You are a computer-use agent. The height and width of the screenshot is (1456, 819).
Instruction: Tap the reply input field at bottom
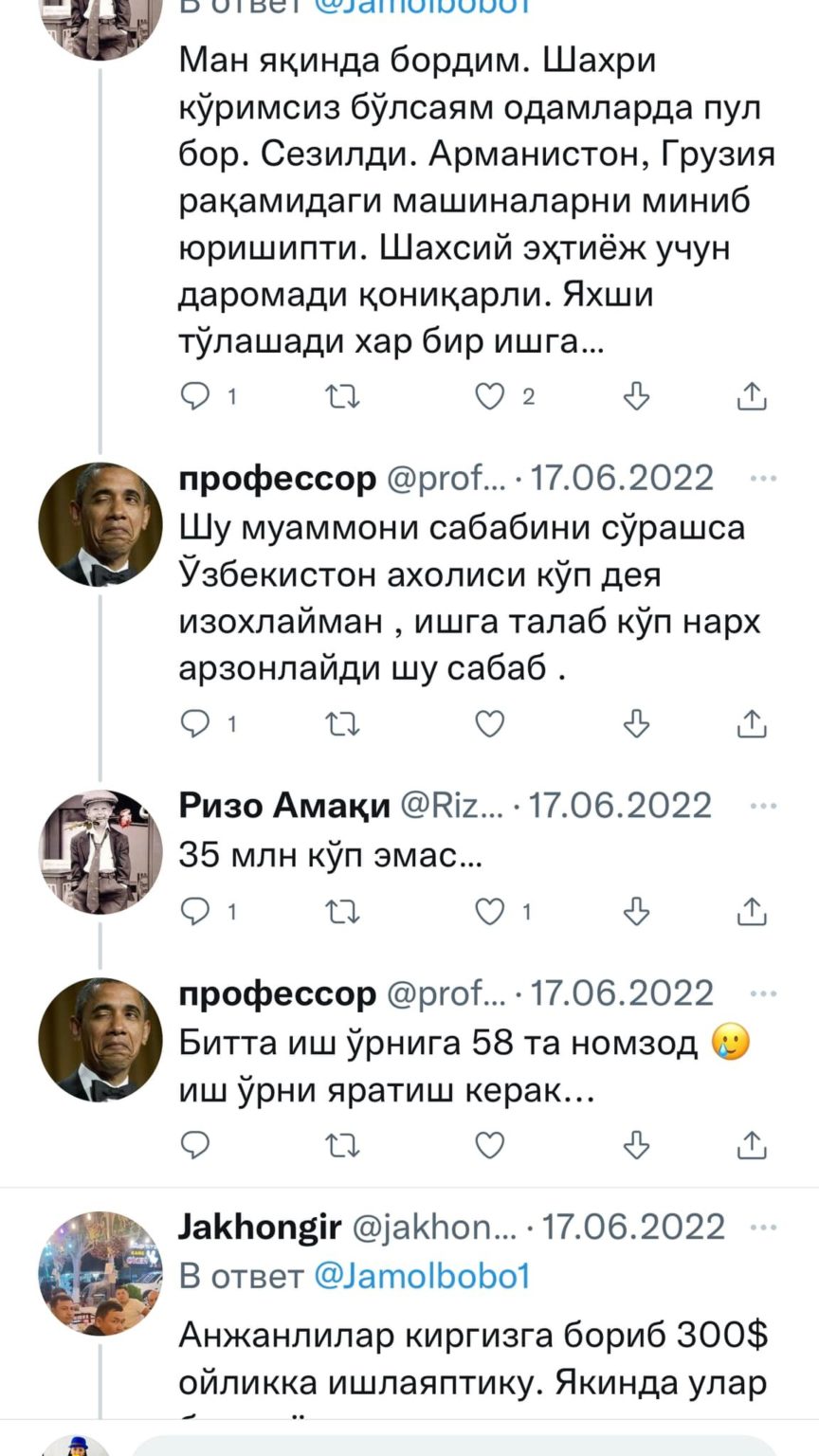coord(455,1445)
